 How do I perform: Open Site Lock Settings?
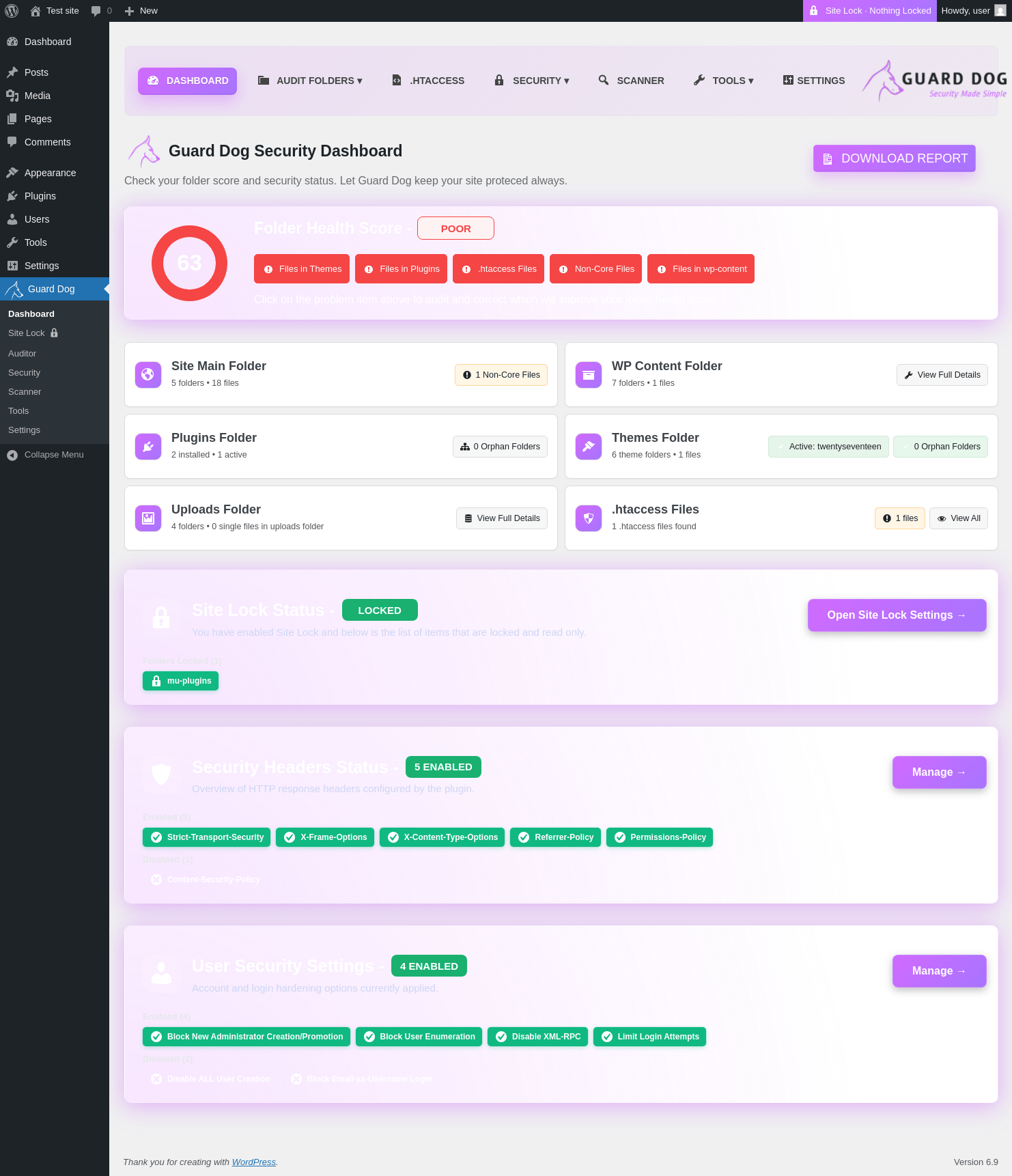[897, 615]
